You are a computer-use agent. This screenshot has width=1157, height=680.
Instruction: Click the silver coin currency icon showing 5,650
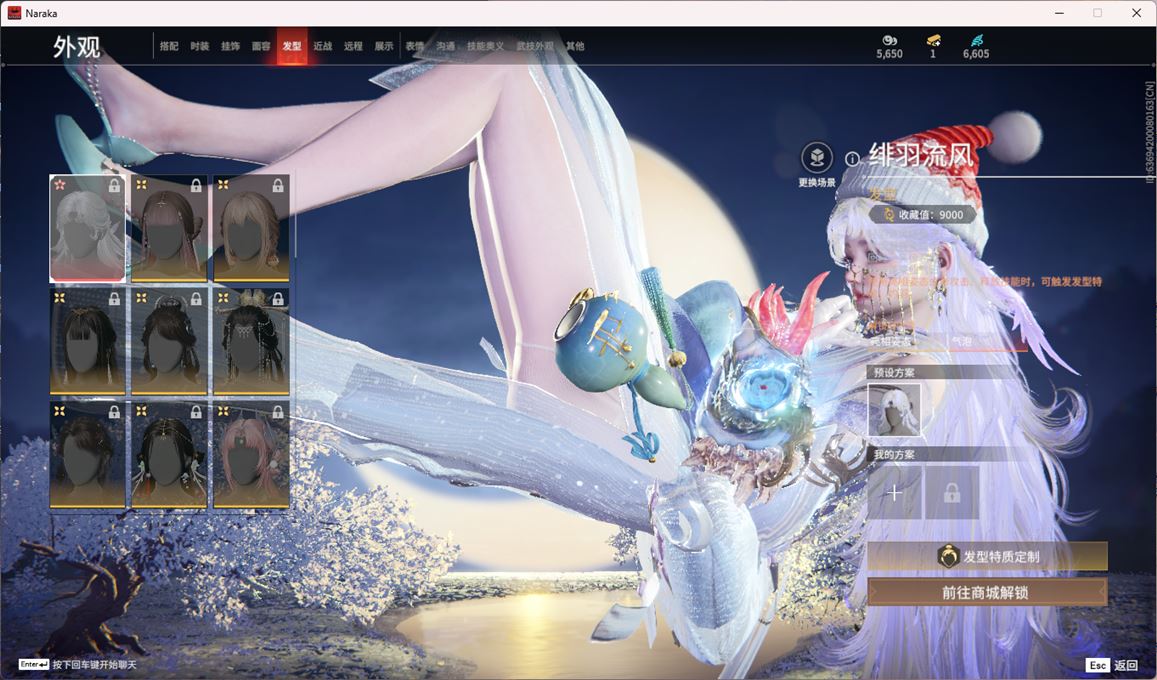[889, 40]
